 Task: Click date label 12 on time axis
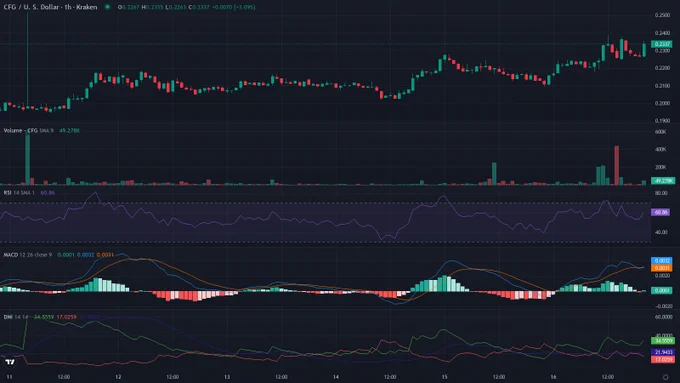click(118, 377)
